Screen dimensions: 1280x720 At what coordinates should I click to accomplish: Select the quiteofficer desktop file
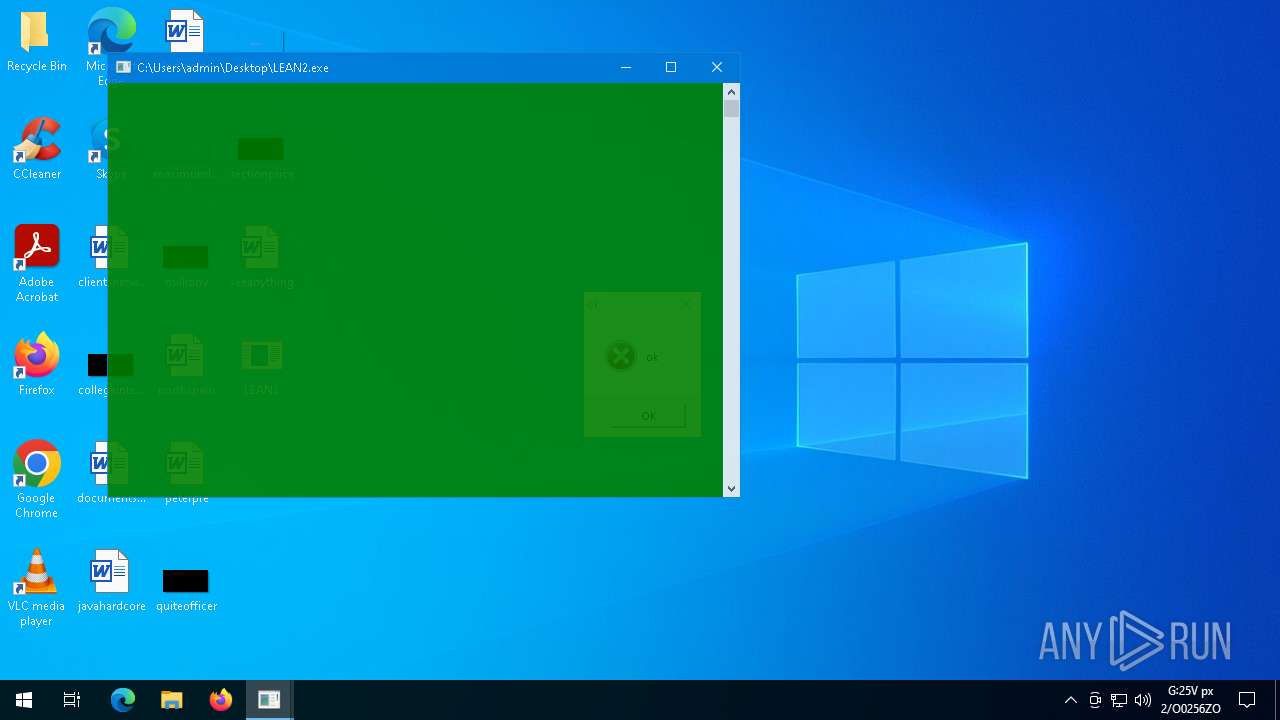click(186, 589)
